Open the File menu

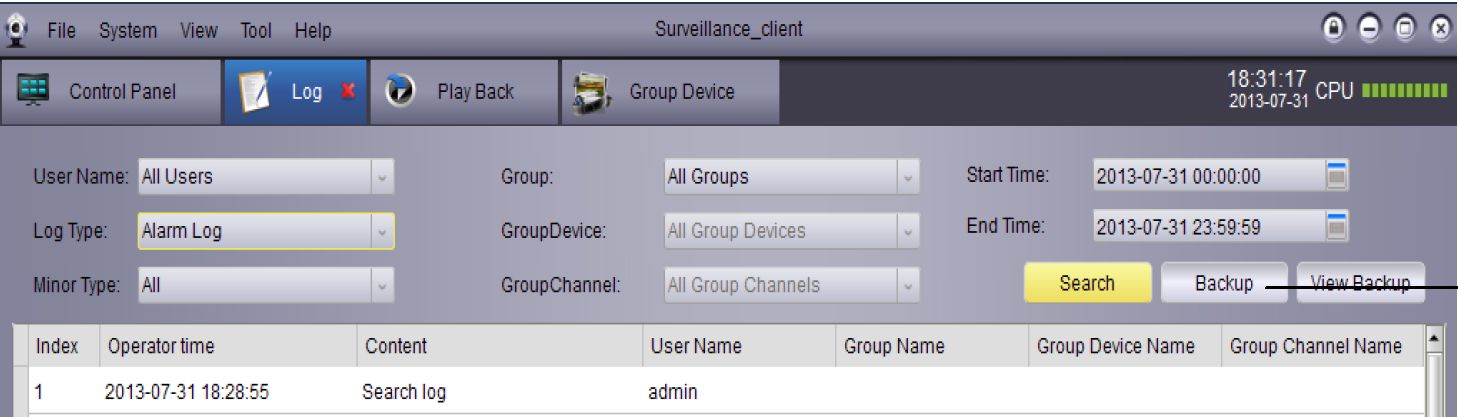coord(62,31)
